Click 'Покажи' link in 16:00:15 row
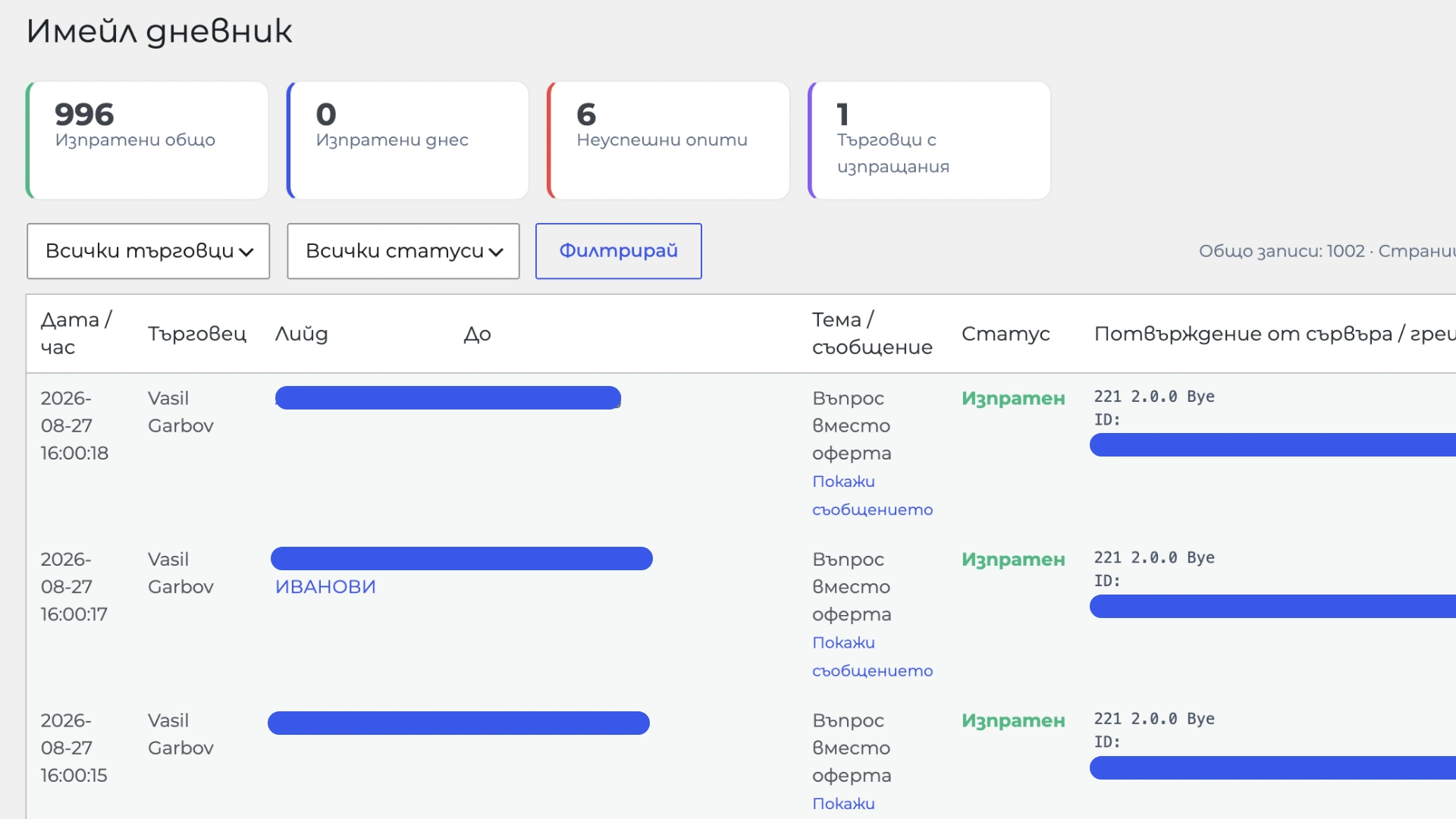Screen dimensions: 1456x819 pyautogui.click(x=843, y=804)
